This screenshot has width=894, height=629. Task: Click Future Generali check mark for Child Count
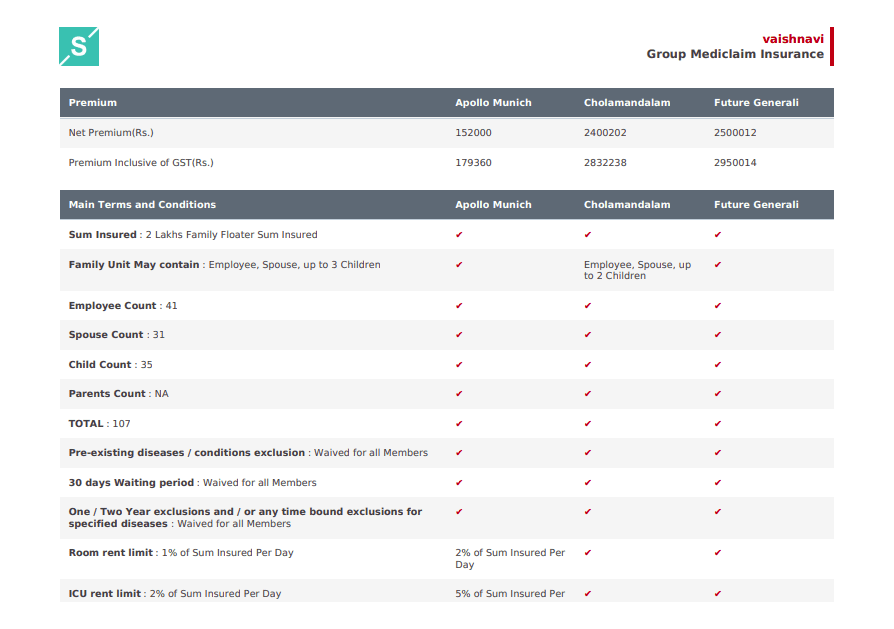tap(718, 364)
